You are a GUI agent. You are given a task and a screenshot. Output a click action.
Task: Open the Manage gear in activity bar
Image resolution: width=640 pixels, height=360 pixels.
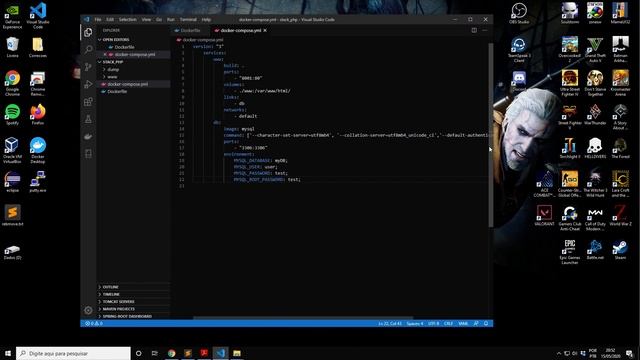tap(88, 310)
